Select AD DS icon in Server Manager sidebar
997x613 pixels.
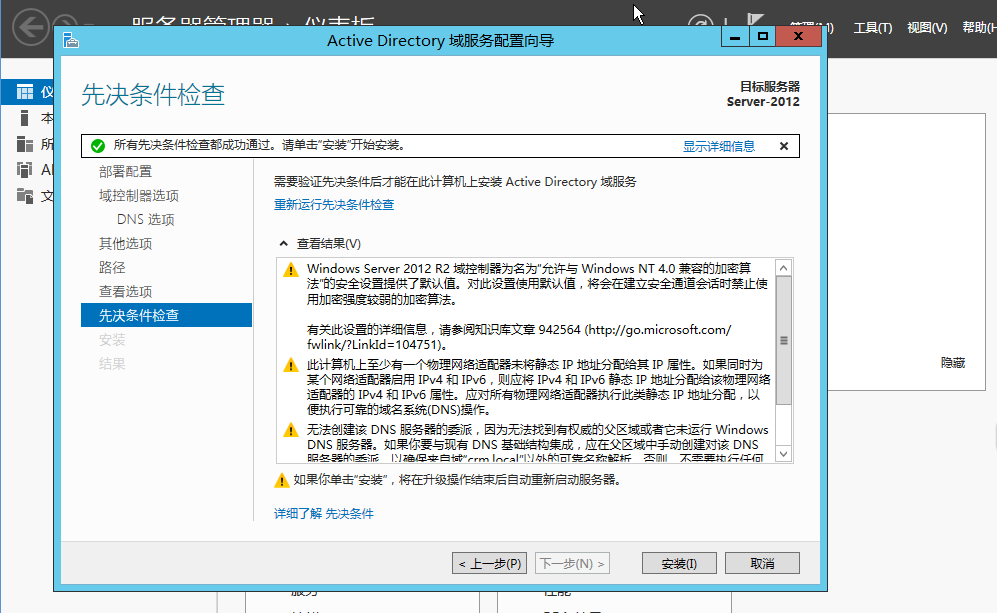tap(25, 170)
